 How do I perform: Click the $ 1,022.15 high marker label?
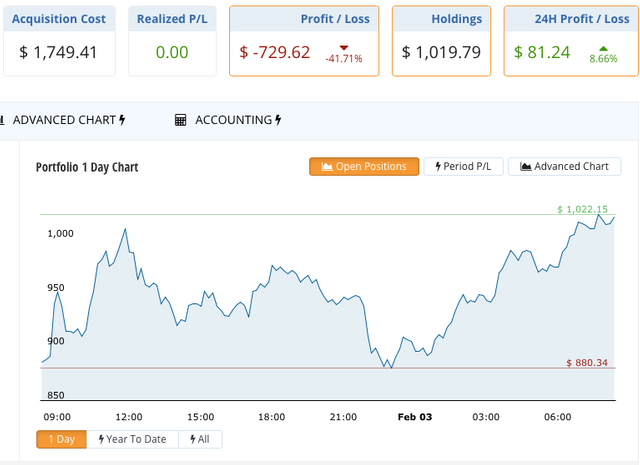pyautogui.click(x=582, y=209)
